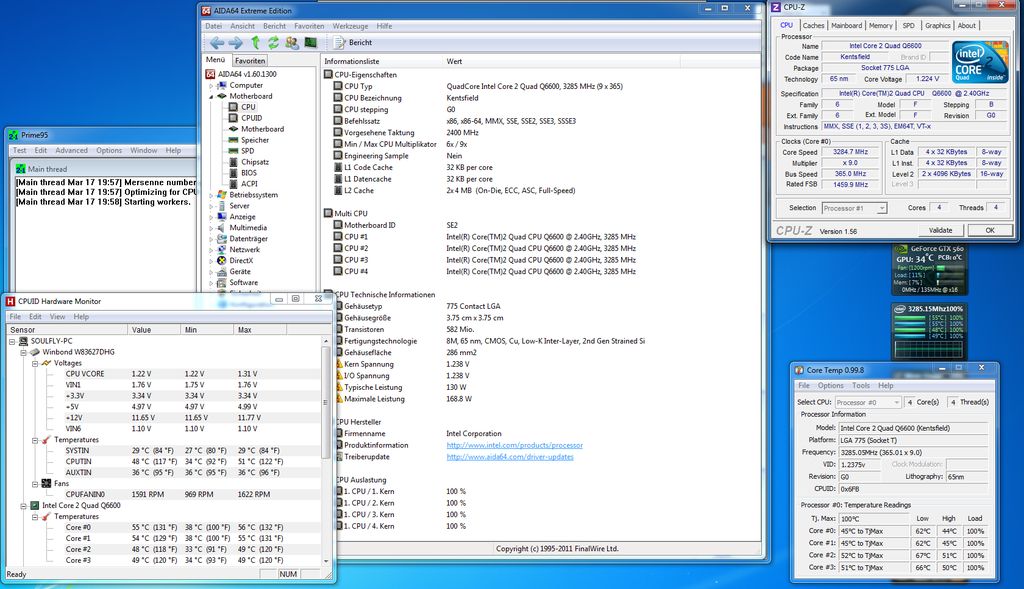Screen dimensions: 1024x589
Task: Click the green monitor icon in AIDA64 toolbar
Action: click(311, 42)
